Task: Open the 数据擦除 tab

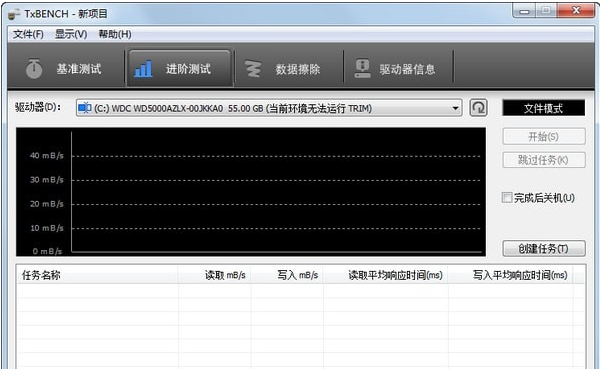Action: (289, 69)
